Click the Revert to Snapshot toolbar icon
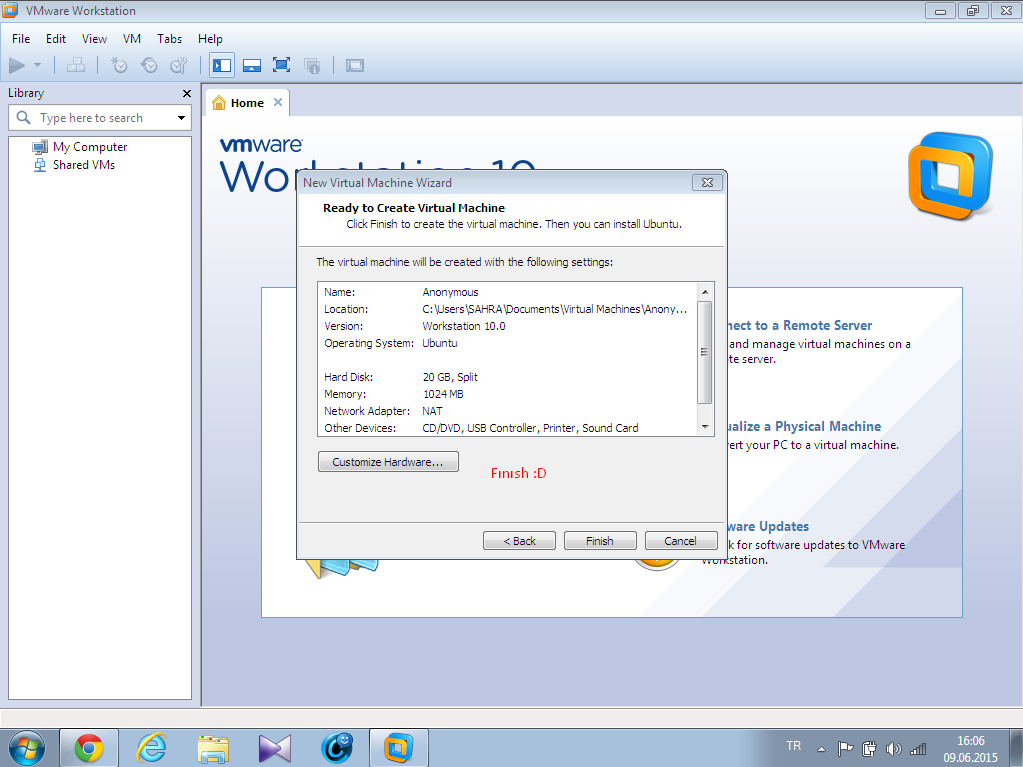 coord(149,65)
